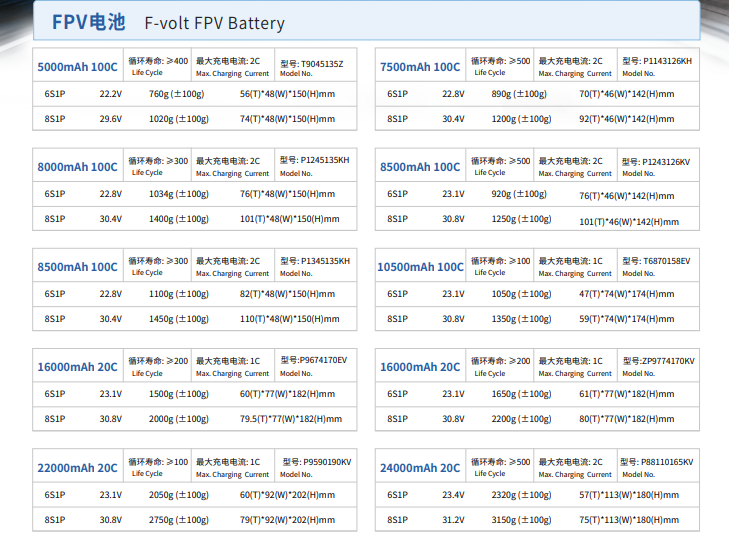The height and width of the screenshot is (536, 729).
Task: Click the 31.2V voltage value
Action: 453,520
